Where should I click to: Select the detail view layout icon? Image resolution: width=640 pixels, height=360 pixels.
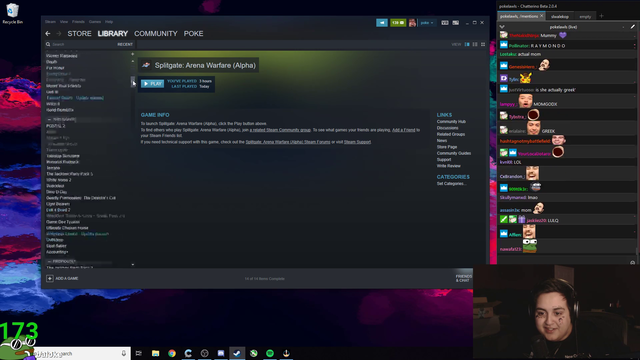click(467, 44)
